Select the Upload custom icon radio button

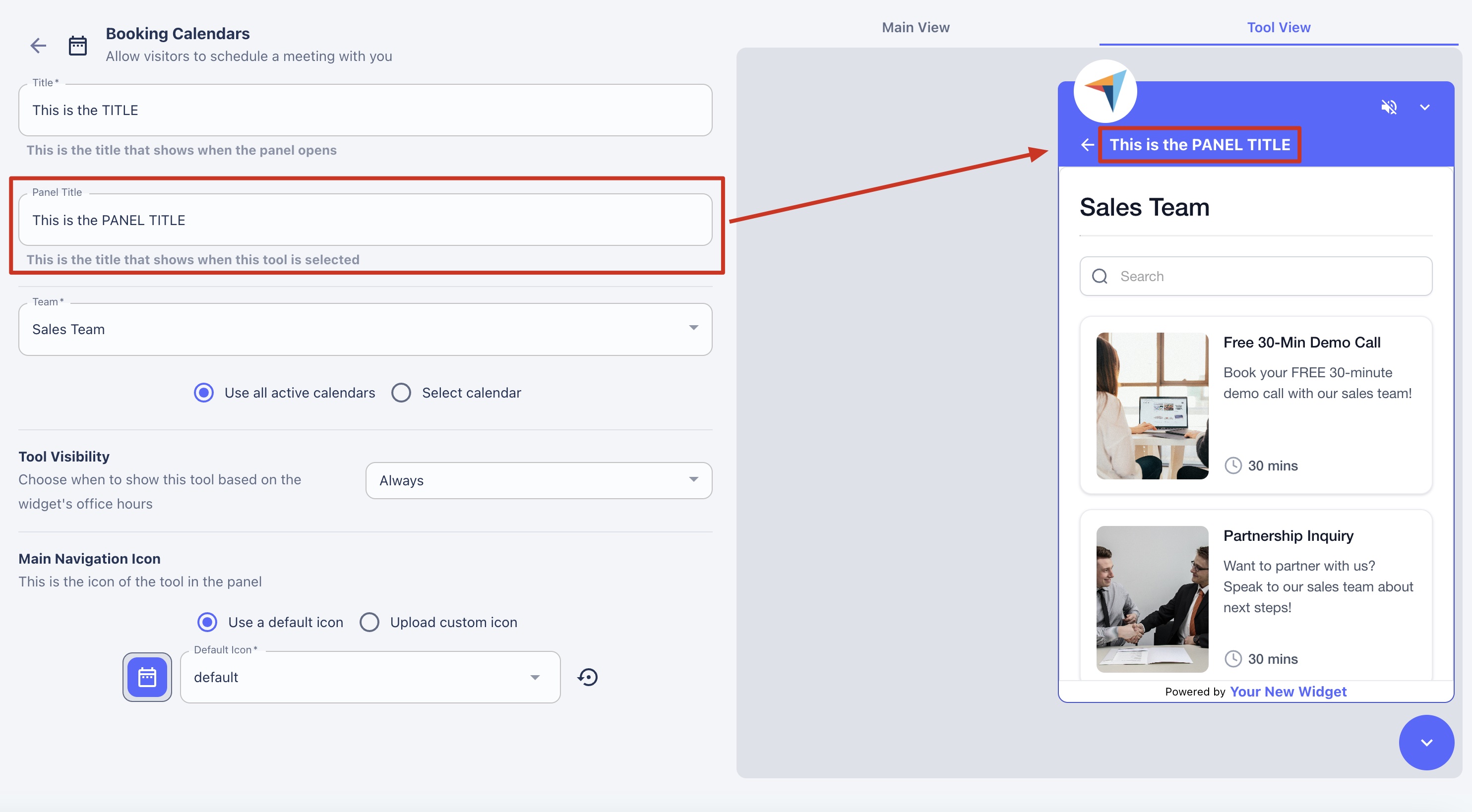click(x=369, y=623)
